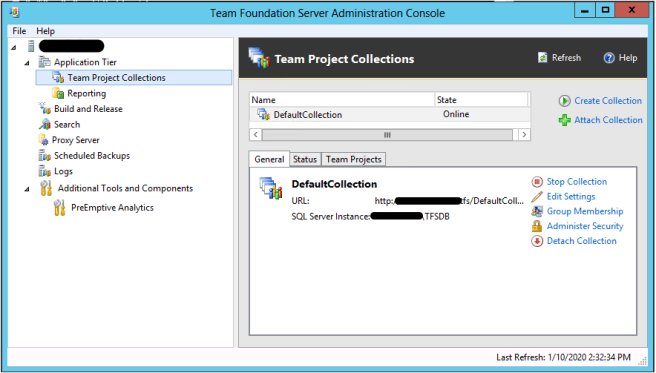Click the PreEmptive Analytics icon
The height and width of the screenshot is (373, 656).
60,207
